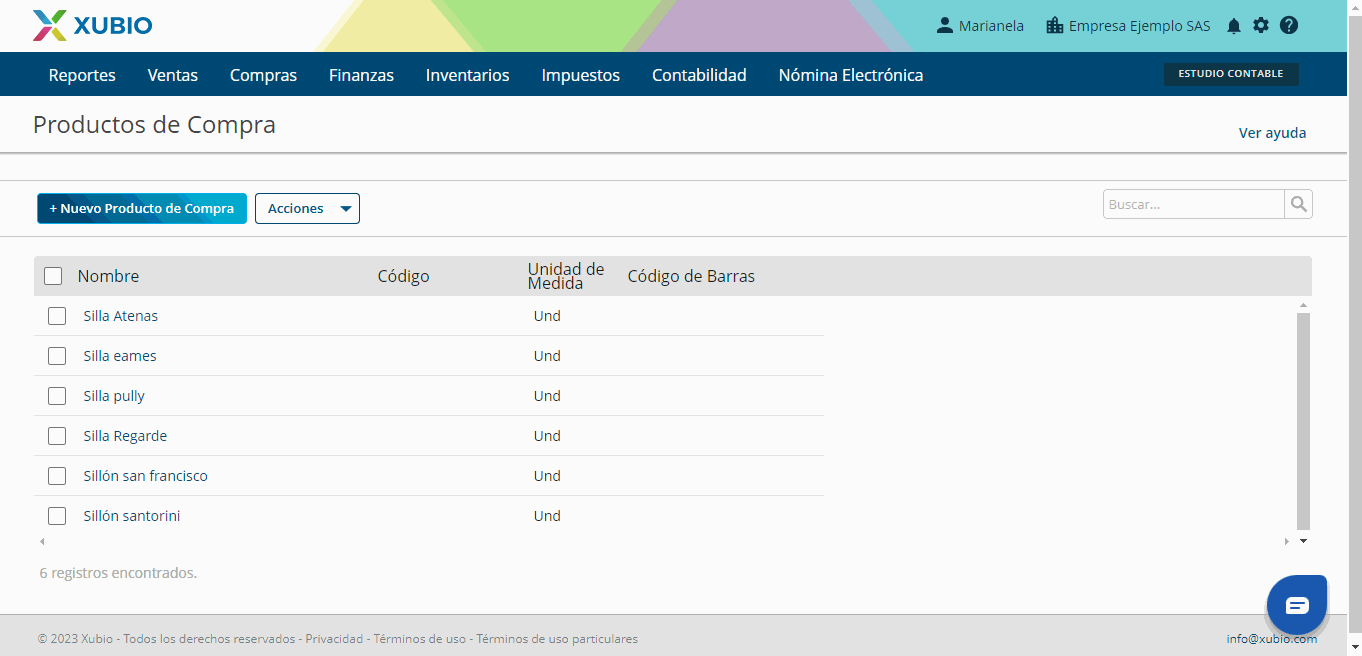Click the vertical scrollbar of the table
The height and width of the screenshot is (656, 1362).
1303,421
